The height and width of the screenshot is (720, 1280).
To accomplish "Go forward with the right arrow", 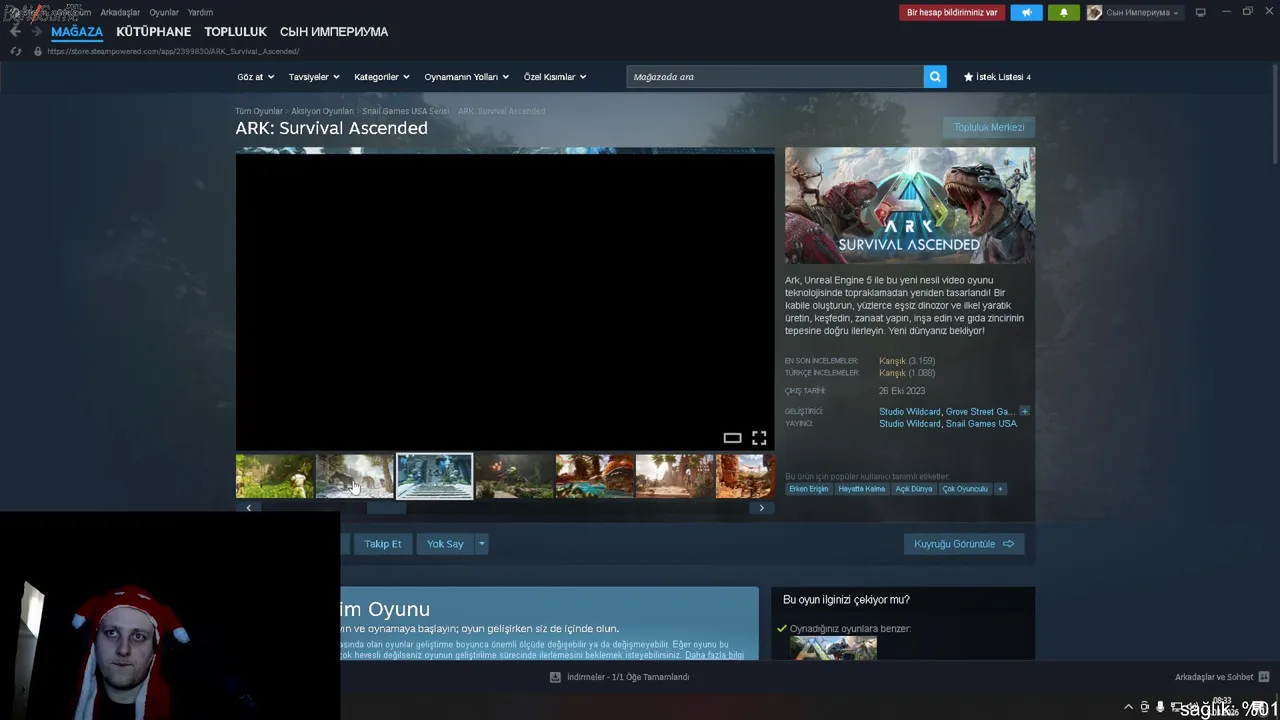I will tap(36, 32).
